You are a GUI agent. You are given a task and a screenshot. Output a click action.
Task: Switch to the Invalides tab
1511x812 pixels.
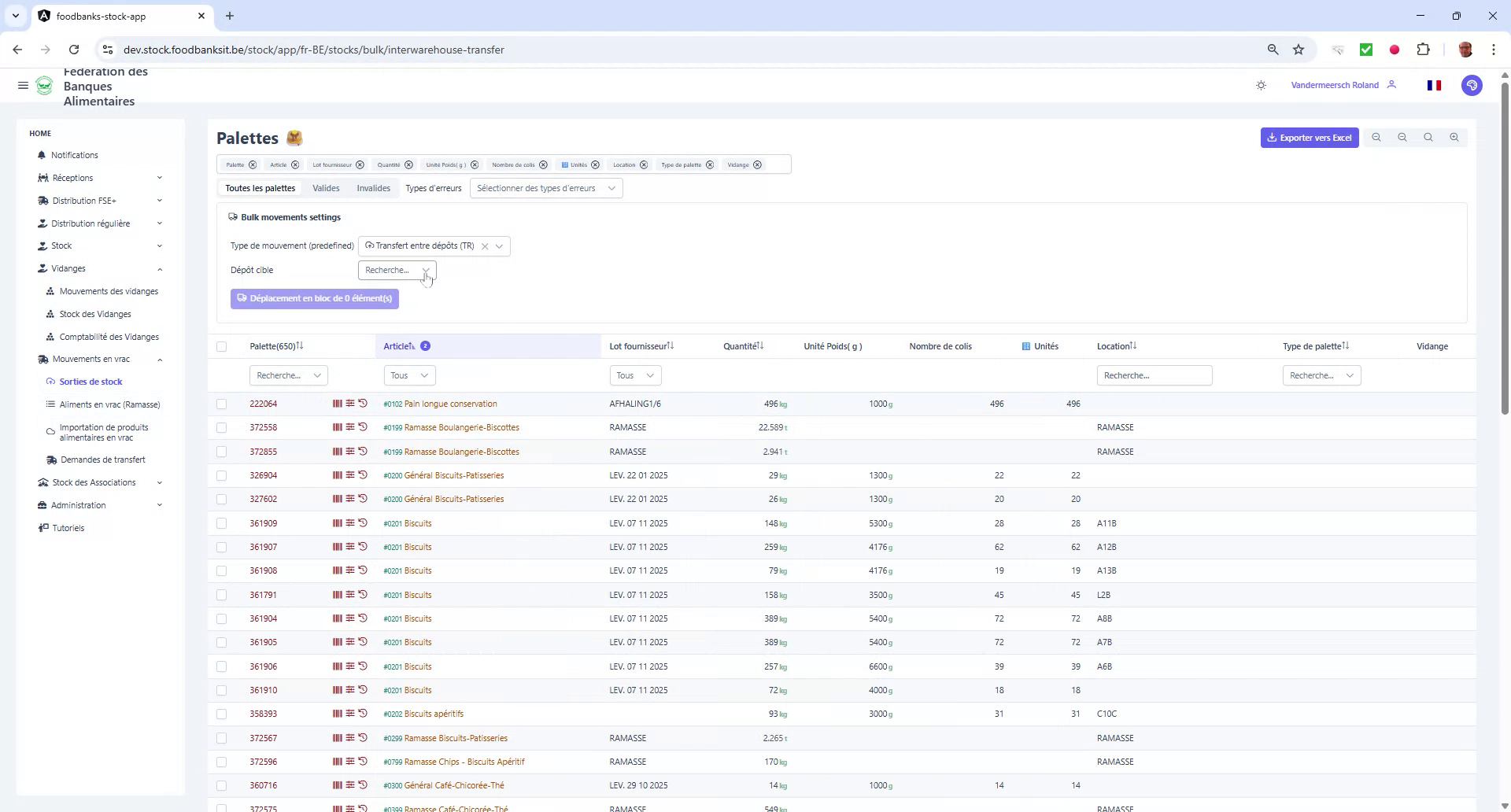(373, 188)
